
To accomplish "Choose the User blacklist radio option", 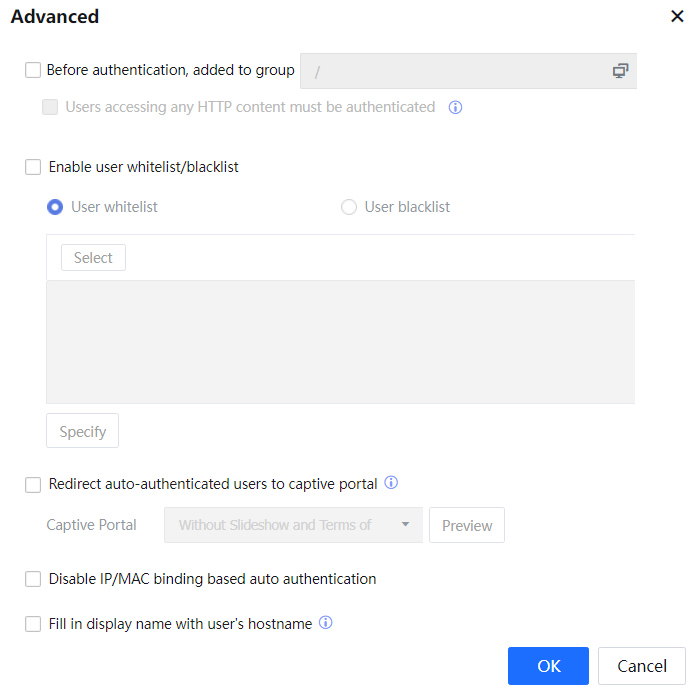I will [x=349, y=207].
